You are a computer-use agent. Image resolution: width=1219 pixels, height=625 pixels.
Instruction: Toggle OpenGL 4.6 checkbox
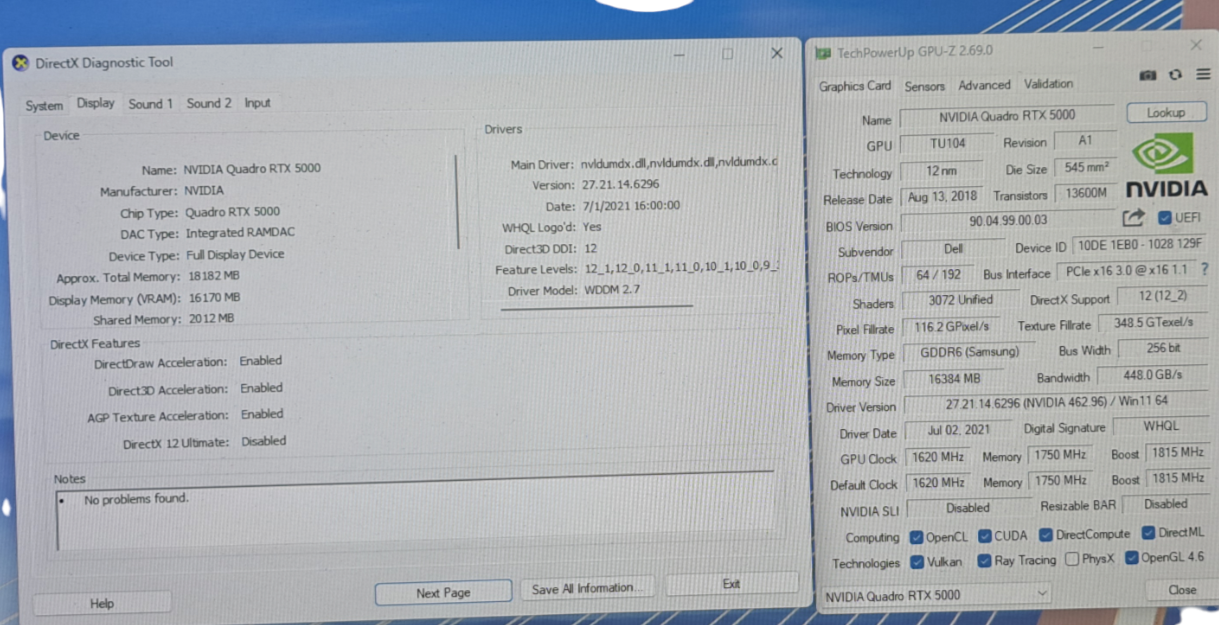pyautogui.click(x=1132, y=558)
